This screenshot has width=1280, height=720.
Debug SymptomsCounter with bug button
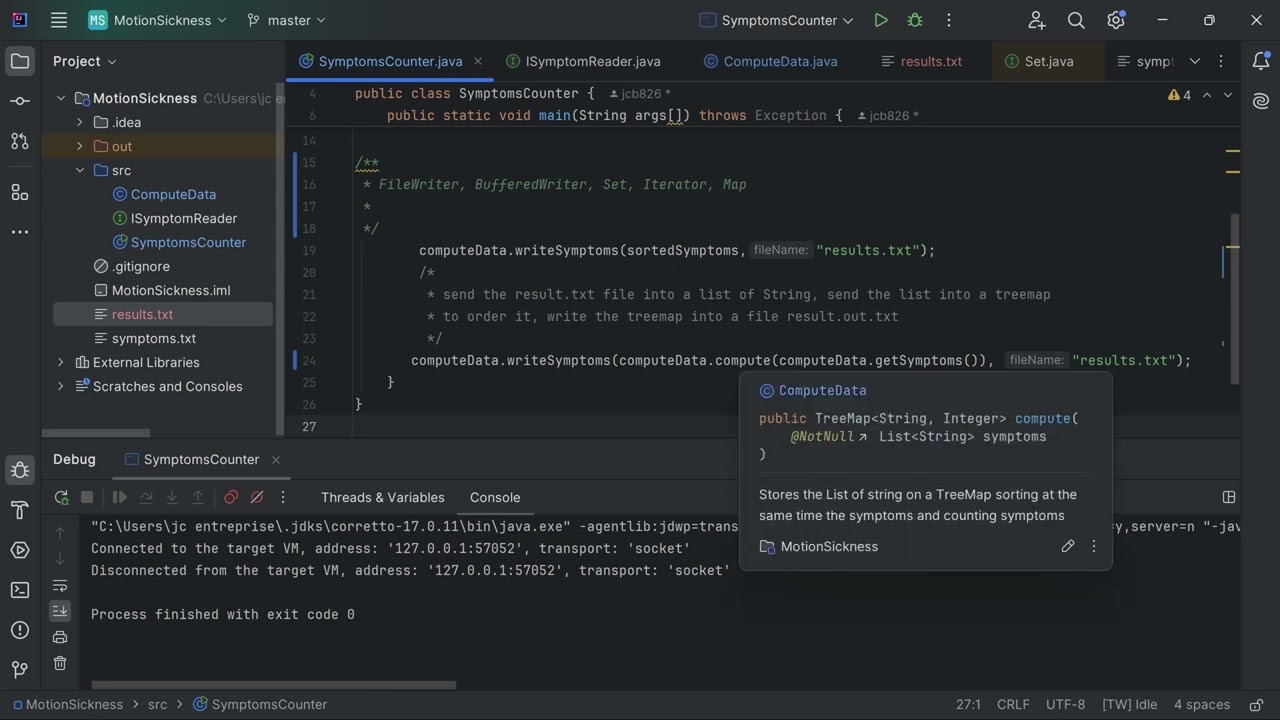[x=914, y=20]
